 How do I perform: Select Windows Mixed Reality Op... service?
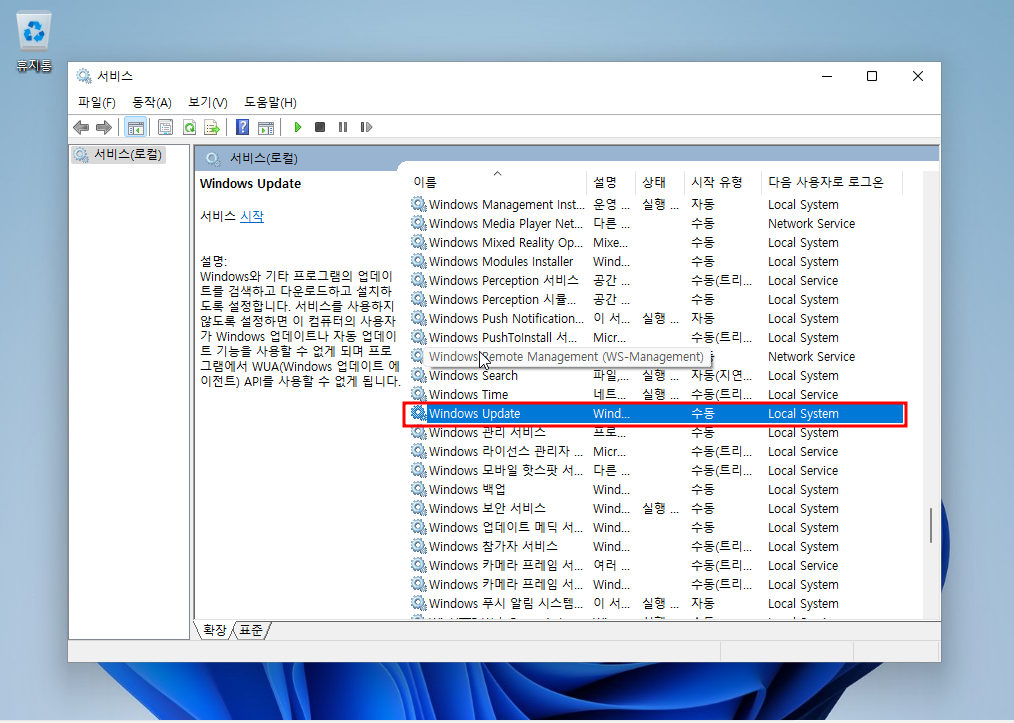[x=656, y=243]
